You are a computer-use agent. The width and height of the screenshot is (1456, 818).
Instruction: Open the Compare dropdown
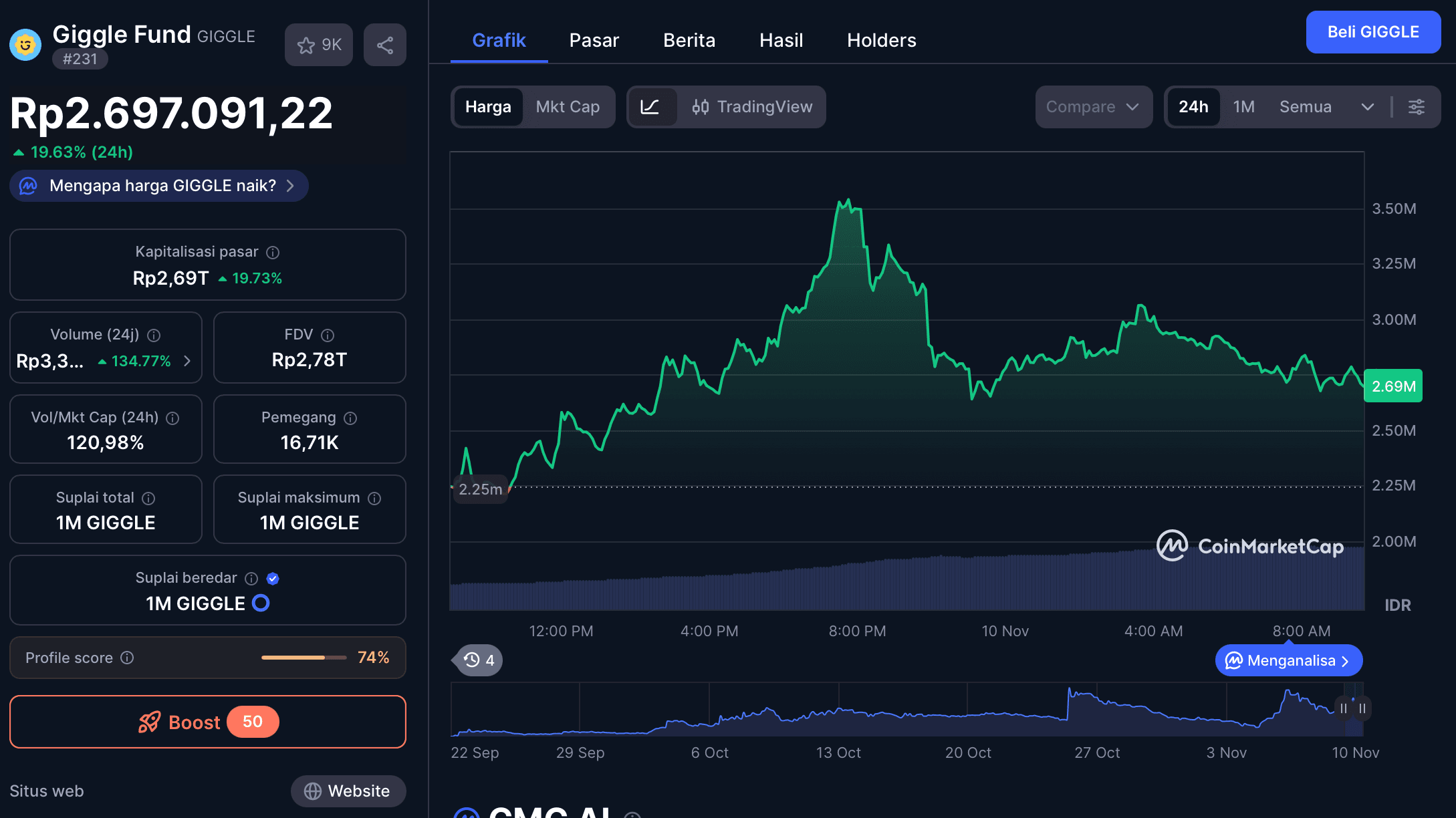tap(1092, 107)
